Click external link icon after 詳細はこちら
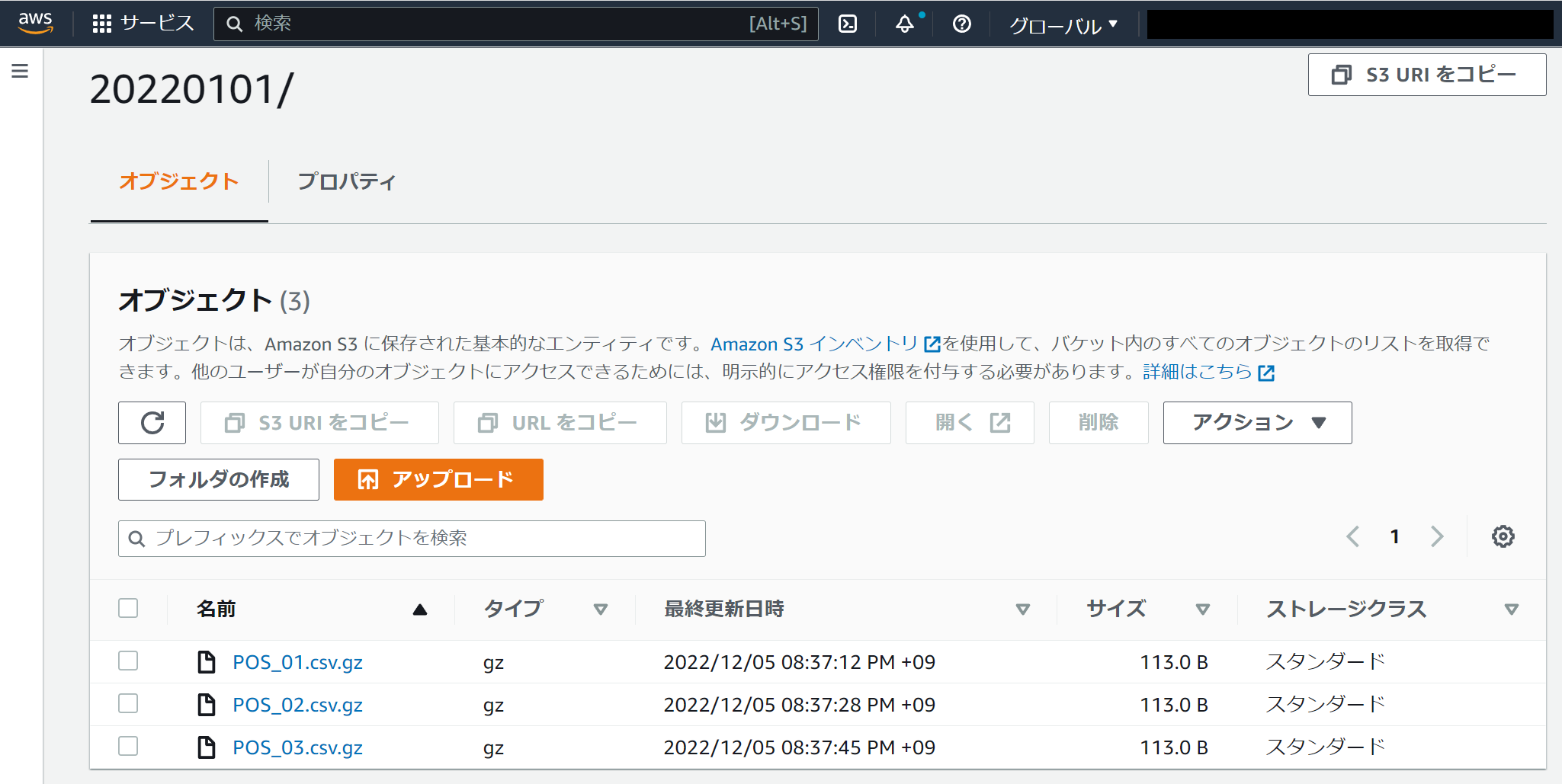This screenshot has height=784, width=1562. (1266, 373)
